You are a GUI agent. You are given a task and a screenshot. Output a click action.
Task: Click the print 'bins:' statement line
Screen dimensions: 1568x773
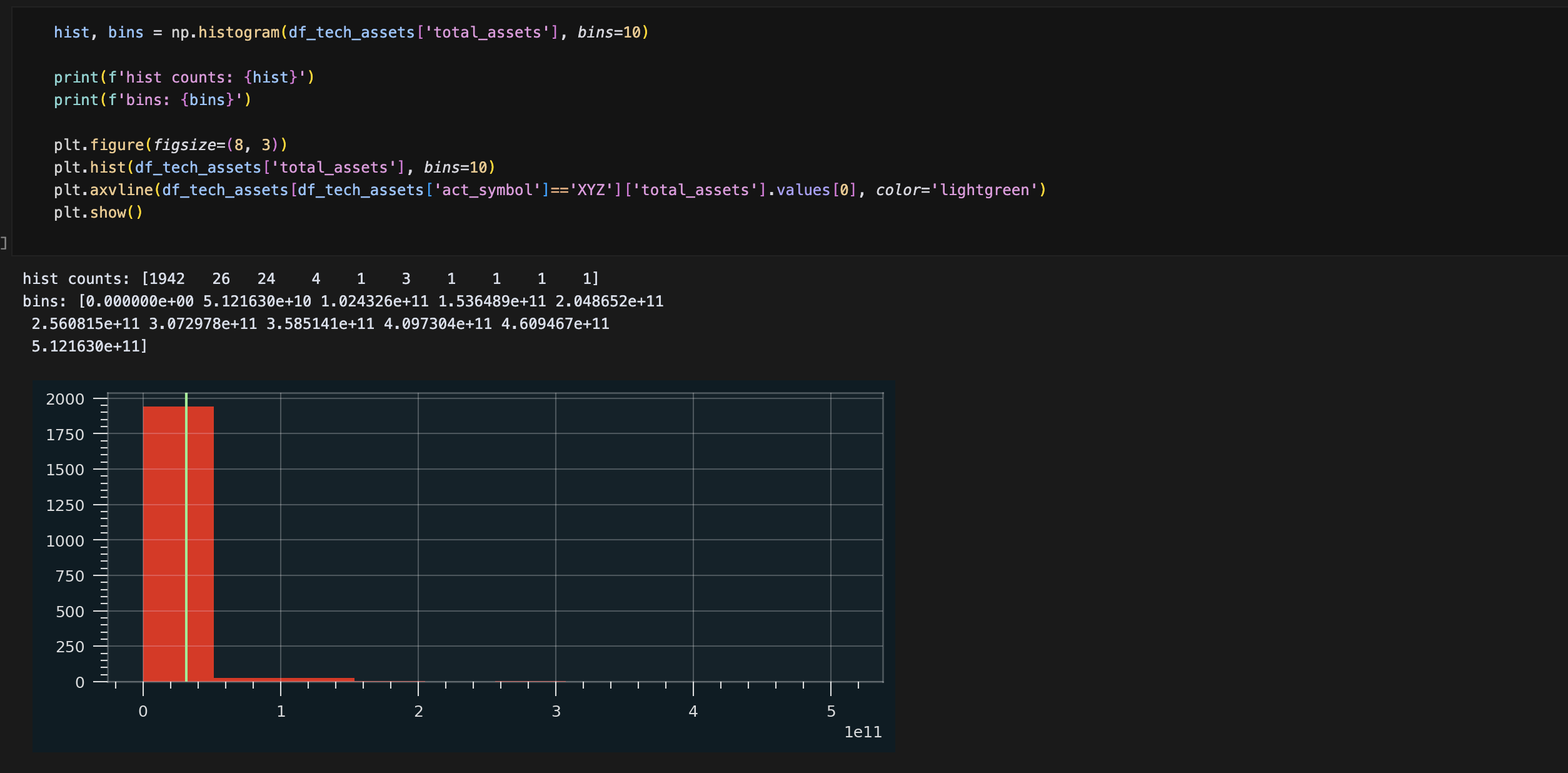pos(152,100)
